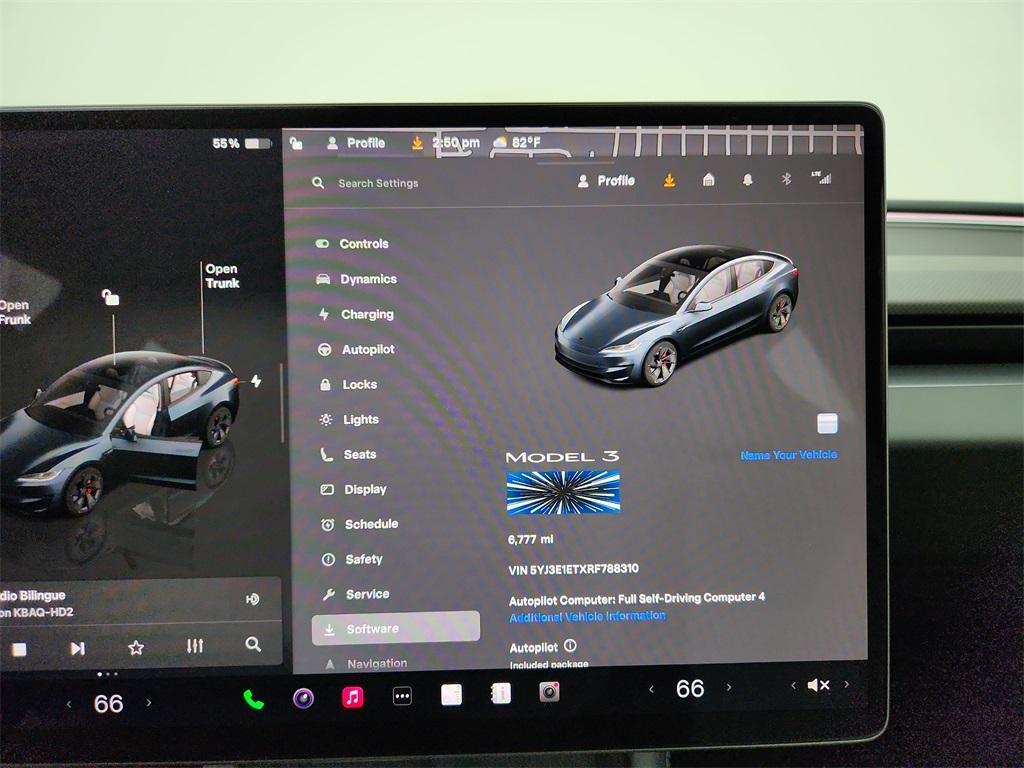Open Display settings
Image resolution: width=1024 pixels, height=768 pixels.
click(353, 489)
